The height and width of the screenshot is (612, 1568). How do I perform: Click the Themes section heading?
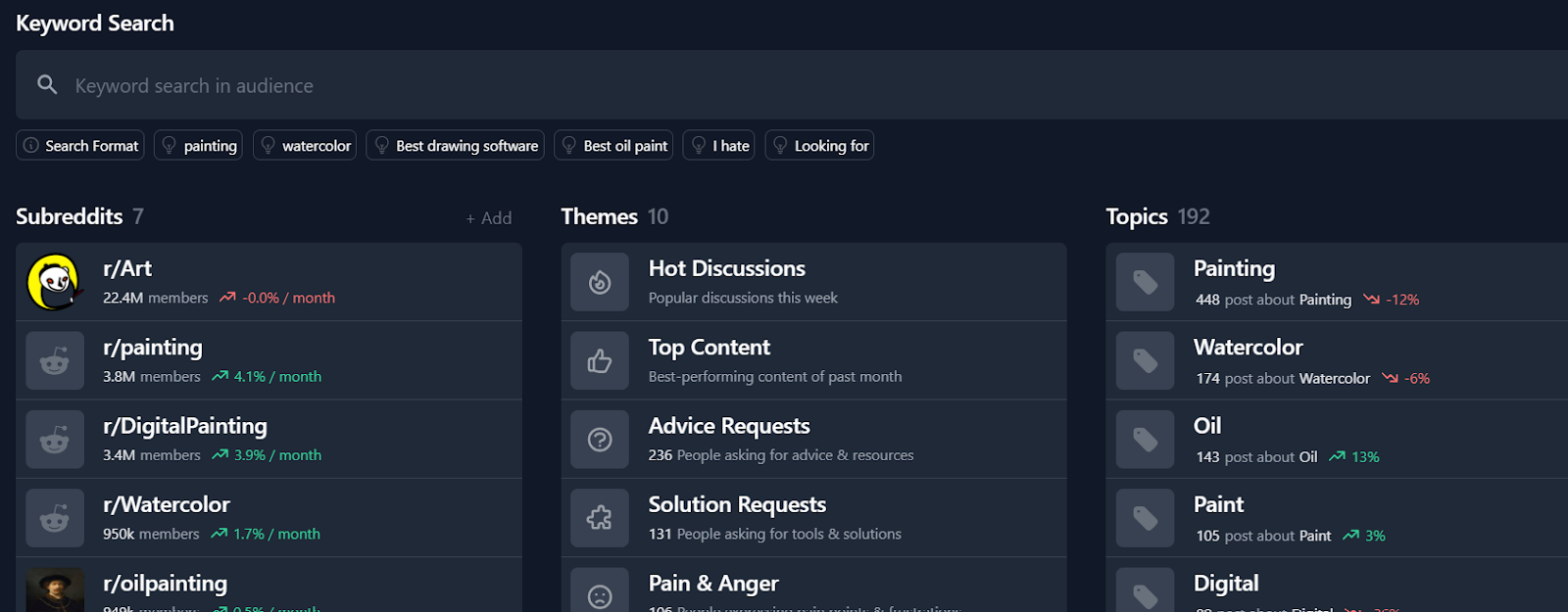point(600,216)
